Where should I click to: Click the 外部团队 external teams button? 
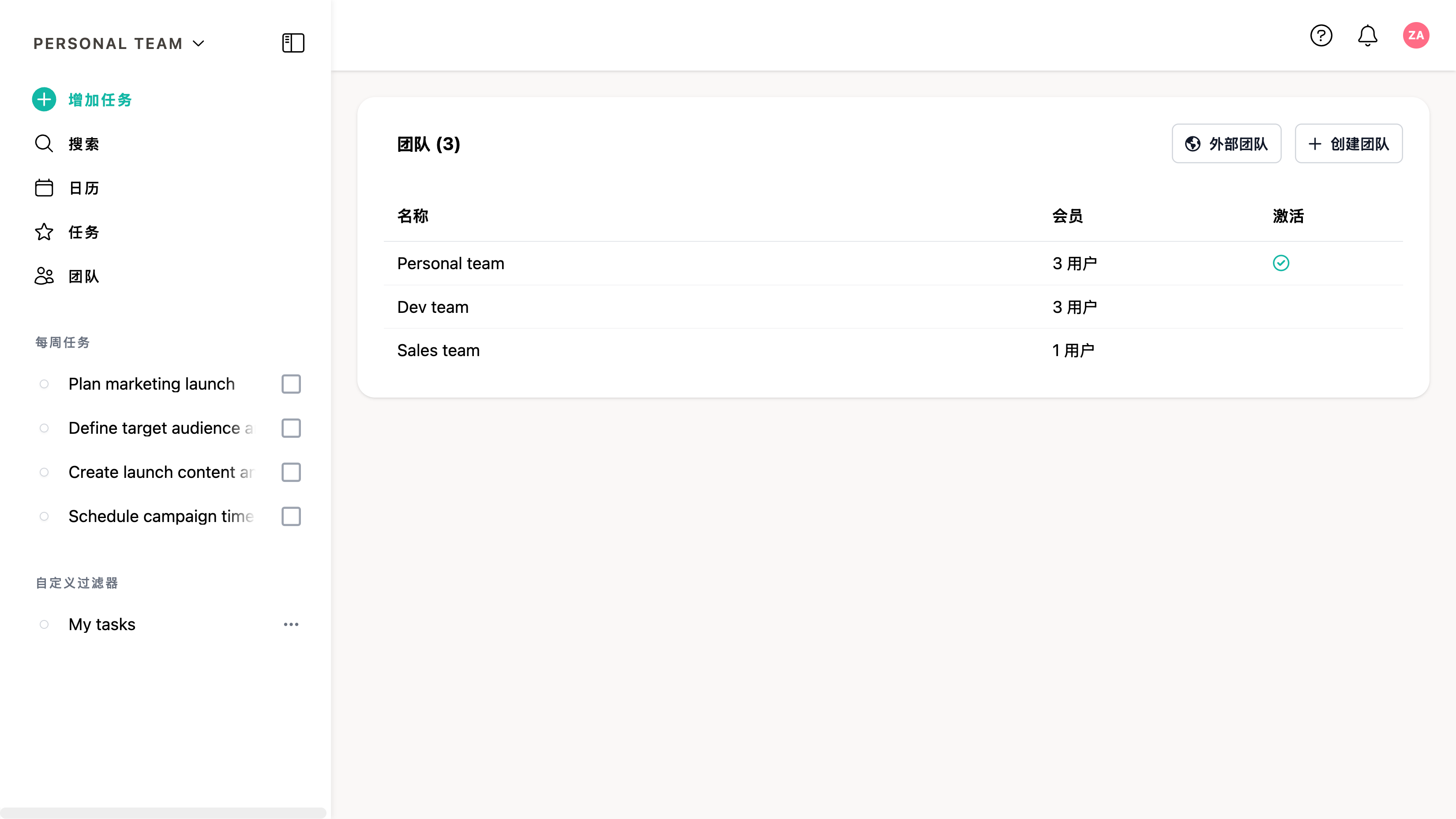(1226, 143)
